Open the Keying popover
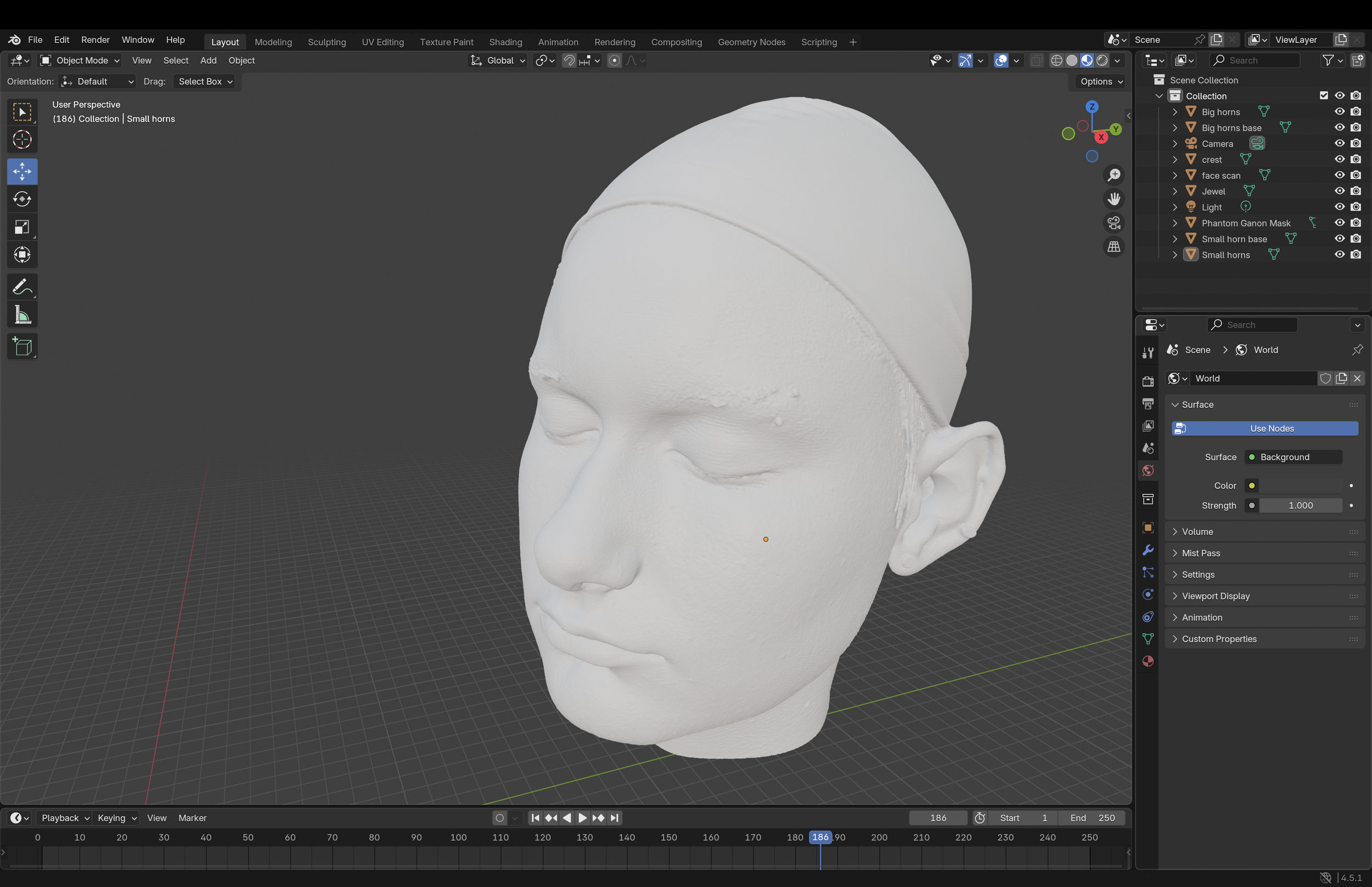The image size is (1372, 887). tap(116, 818)
